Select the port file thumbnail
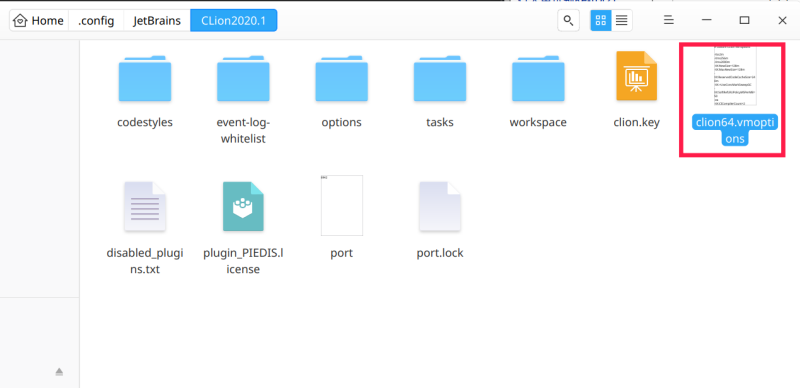Screen dimensions: 800x388 click(x=342, y=205)
